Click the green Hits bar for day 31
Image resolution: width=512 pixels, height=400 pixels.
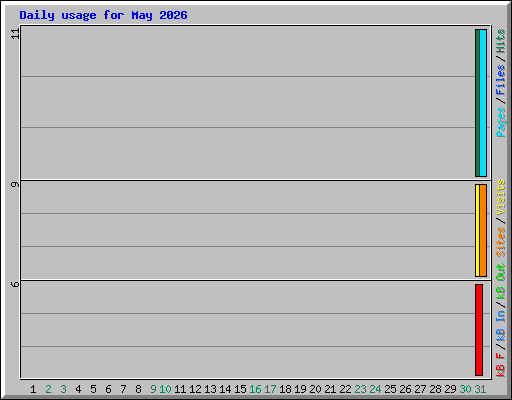coord(477,103)
